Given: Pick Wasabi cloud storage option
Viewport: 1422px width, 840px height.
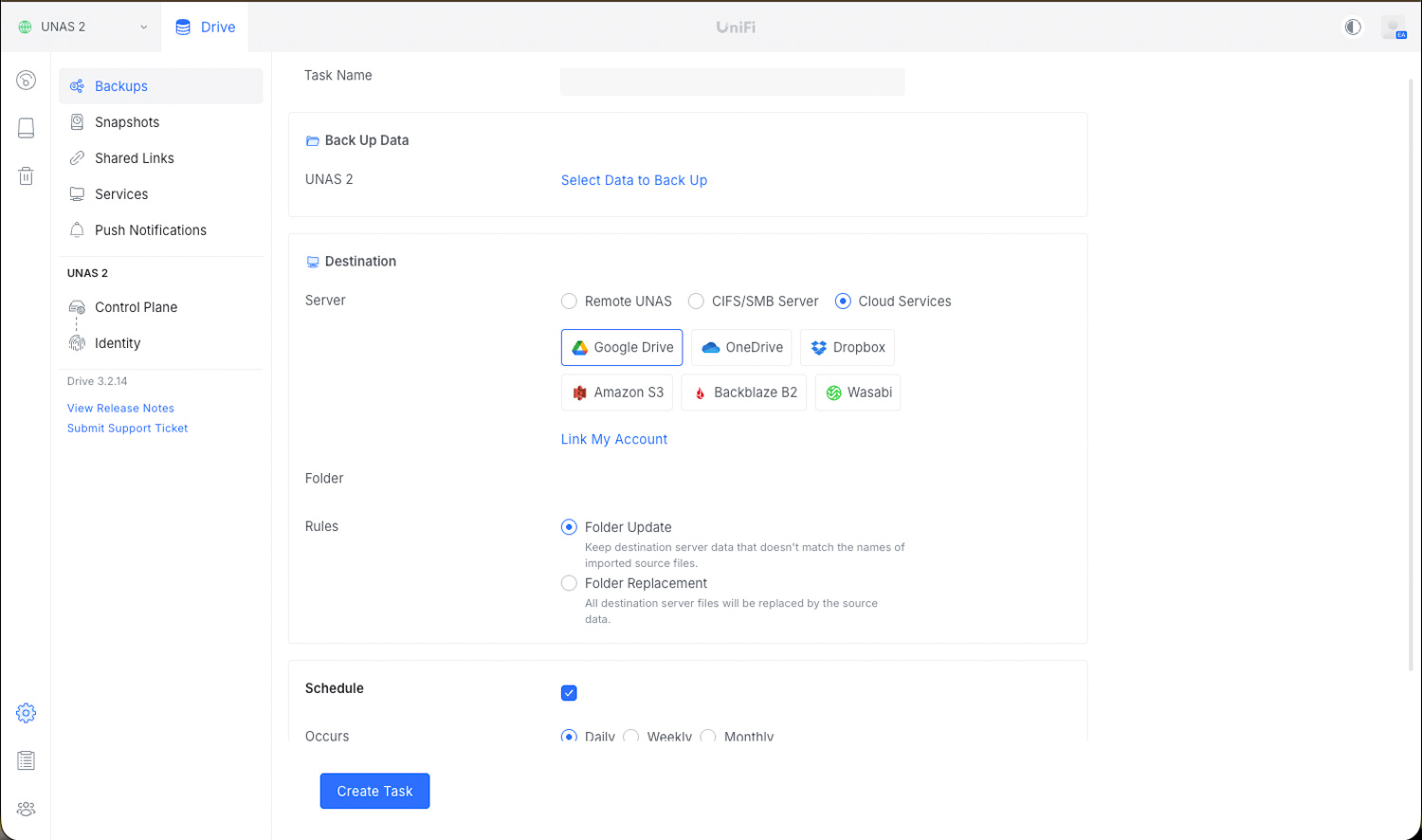Looking at the screenshot, I should (x=857, y=393).
